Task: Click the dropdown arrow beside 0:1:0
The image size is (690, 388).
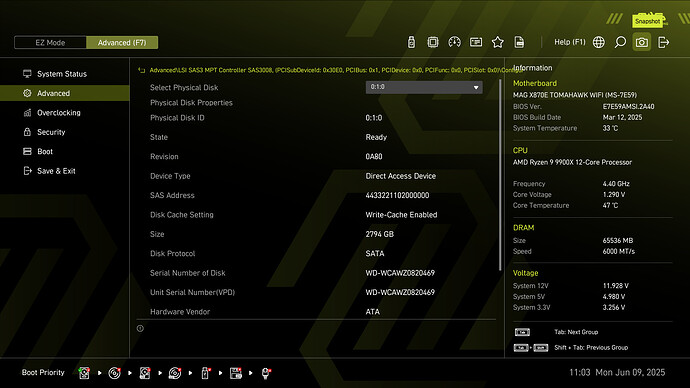Action: (476, 88)
